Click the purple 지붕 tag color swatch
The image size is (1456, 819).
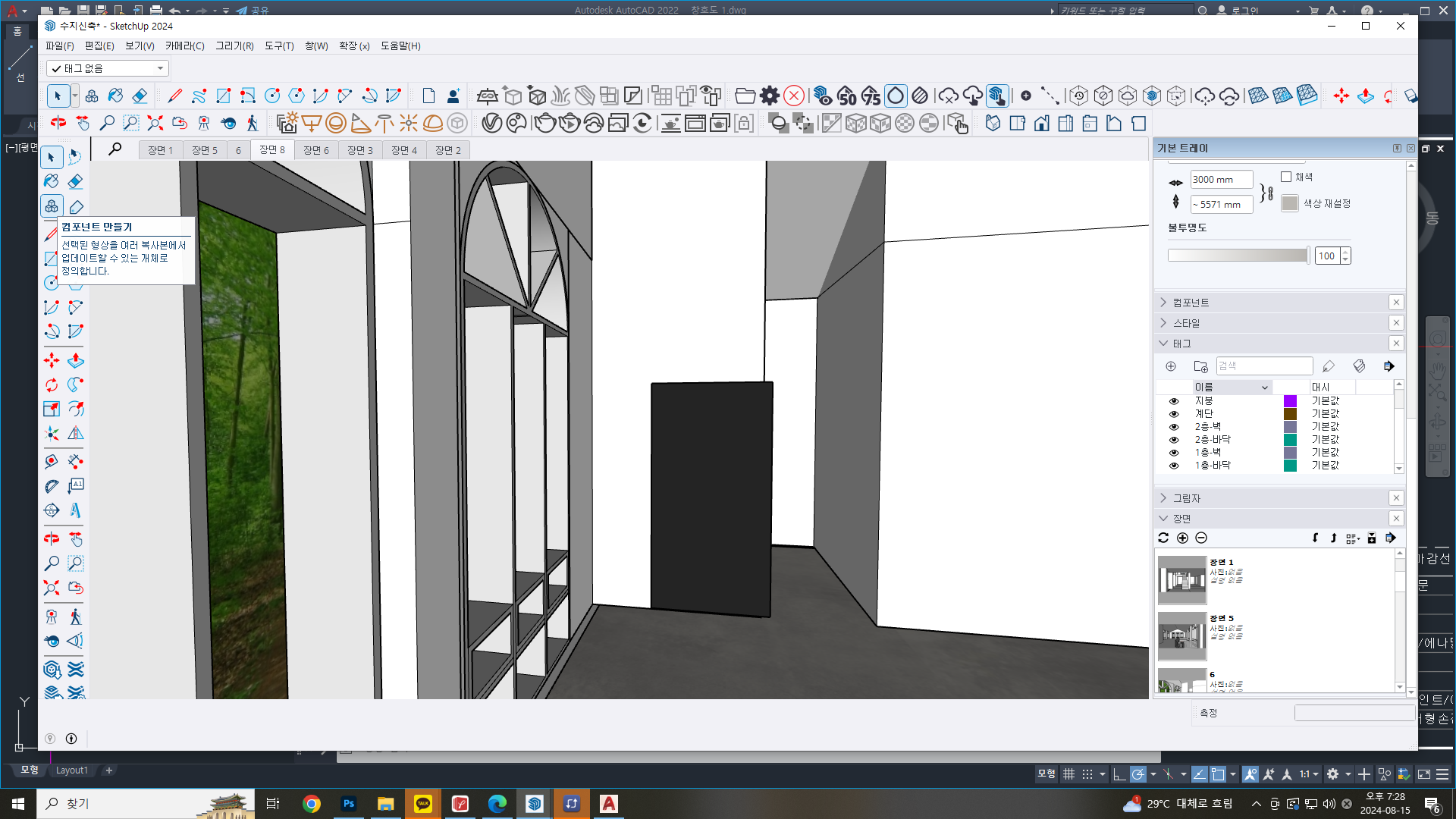[x=1290, y=401]
